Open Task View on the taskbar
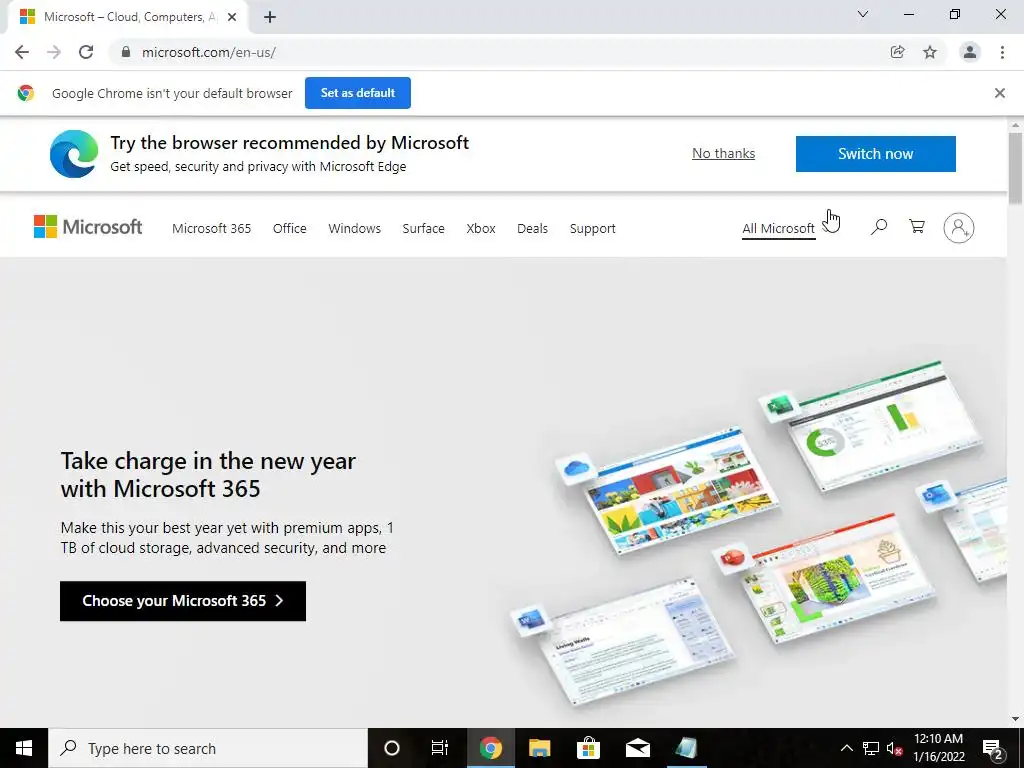Viewport: 1024px width, 768px height. coord(440,748)
